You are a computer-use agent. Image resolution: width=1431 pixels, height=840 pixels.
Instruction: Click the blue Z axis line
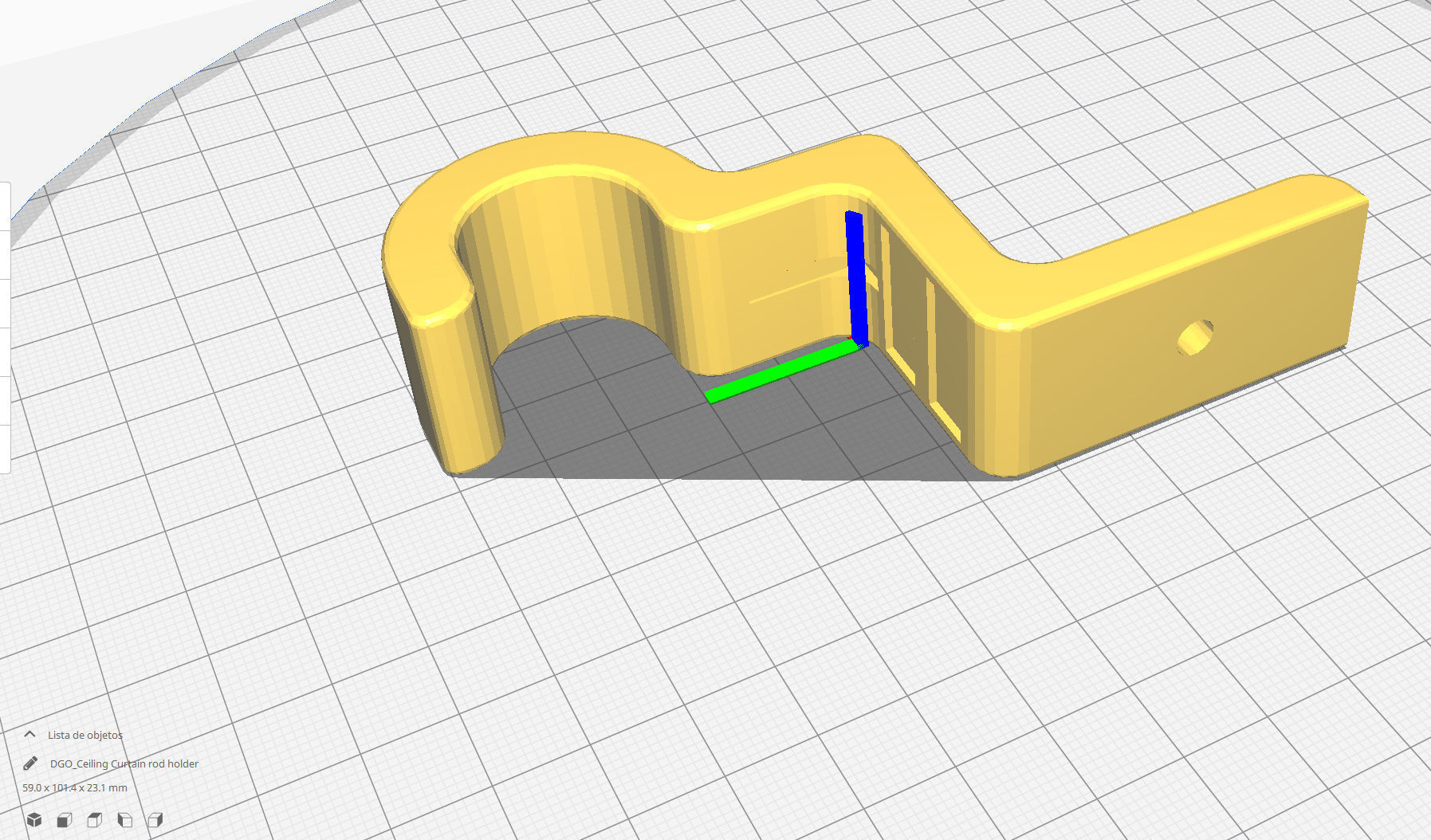pos(856,279)
